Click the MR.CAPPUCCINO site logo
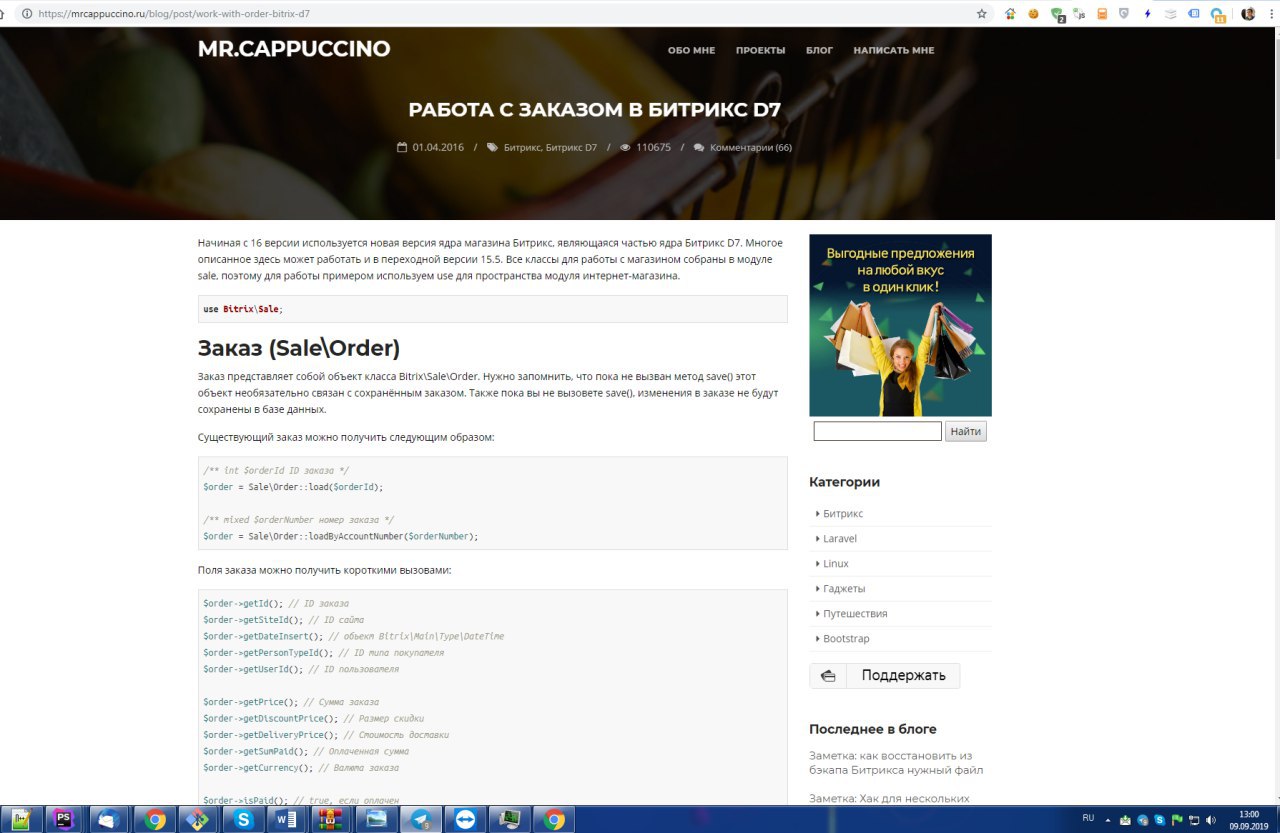Image resolution: width=1280 pixels, height=833 pixels. [x=294, y=49]
